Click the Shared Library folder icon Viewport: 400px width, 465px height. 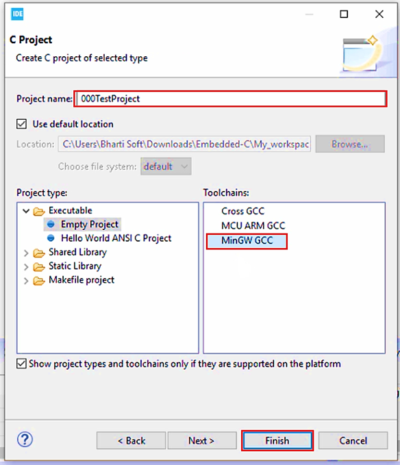coord(39,253)
